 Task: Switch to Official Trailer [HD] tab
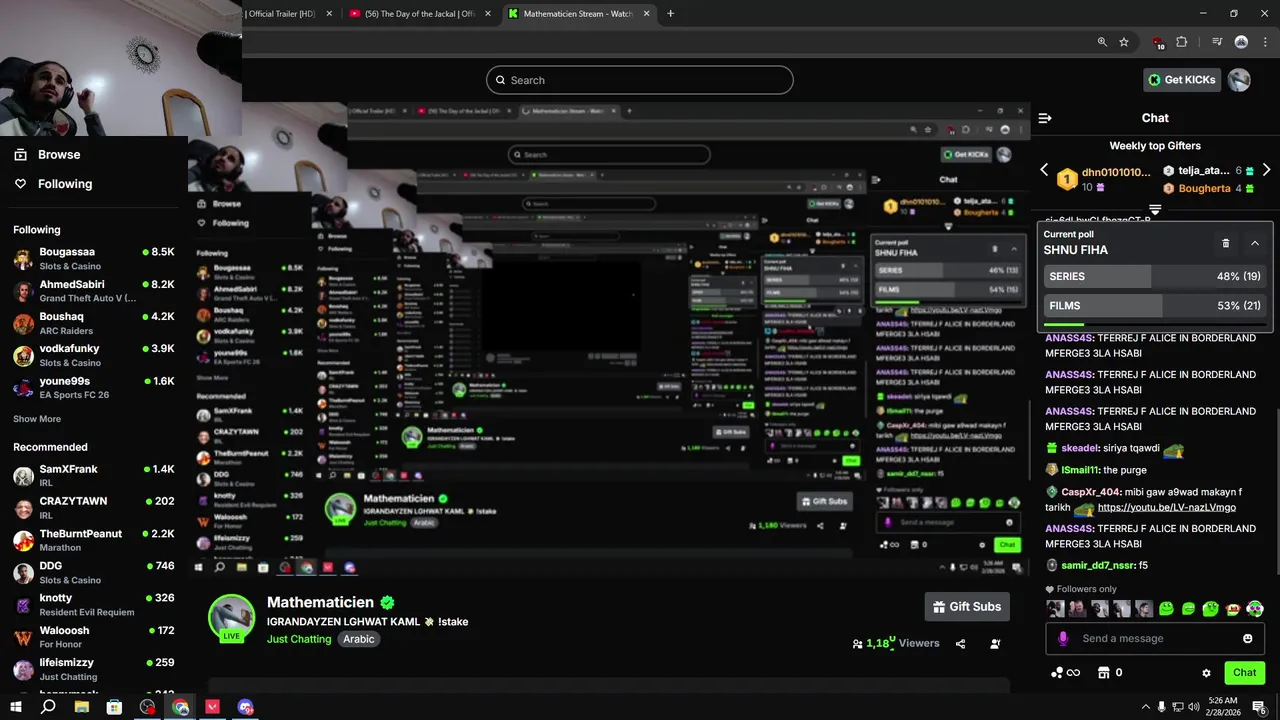coord(288,14)
